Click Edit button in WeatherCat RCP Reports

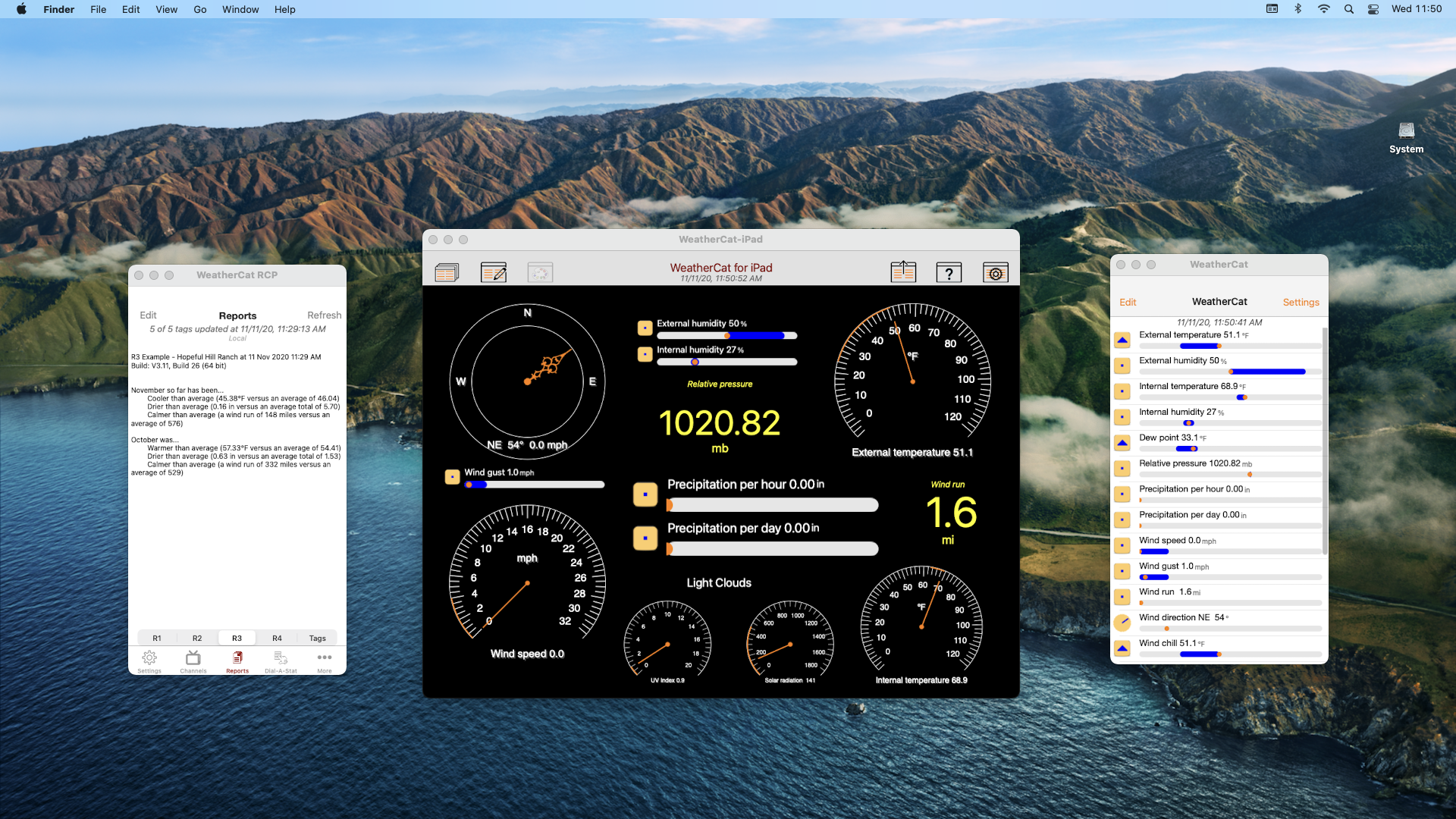click(148, 315)
